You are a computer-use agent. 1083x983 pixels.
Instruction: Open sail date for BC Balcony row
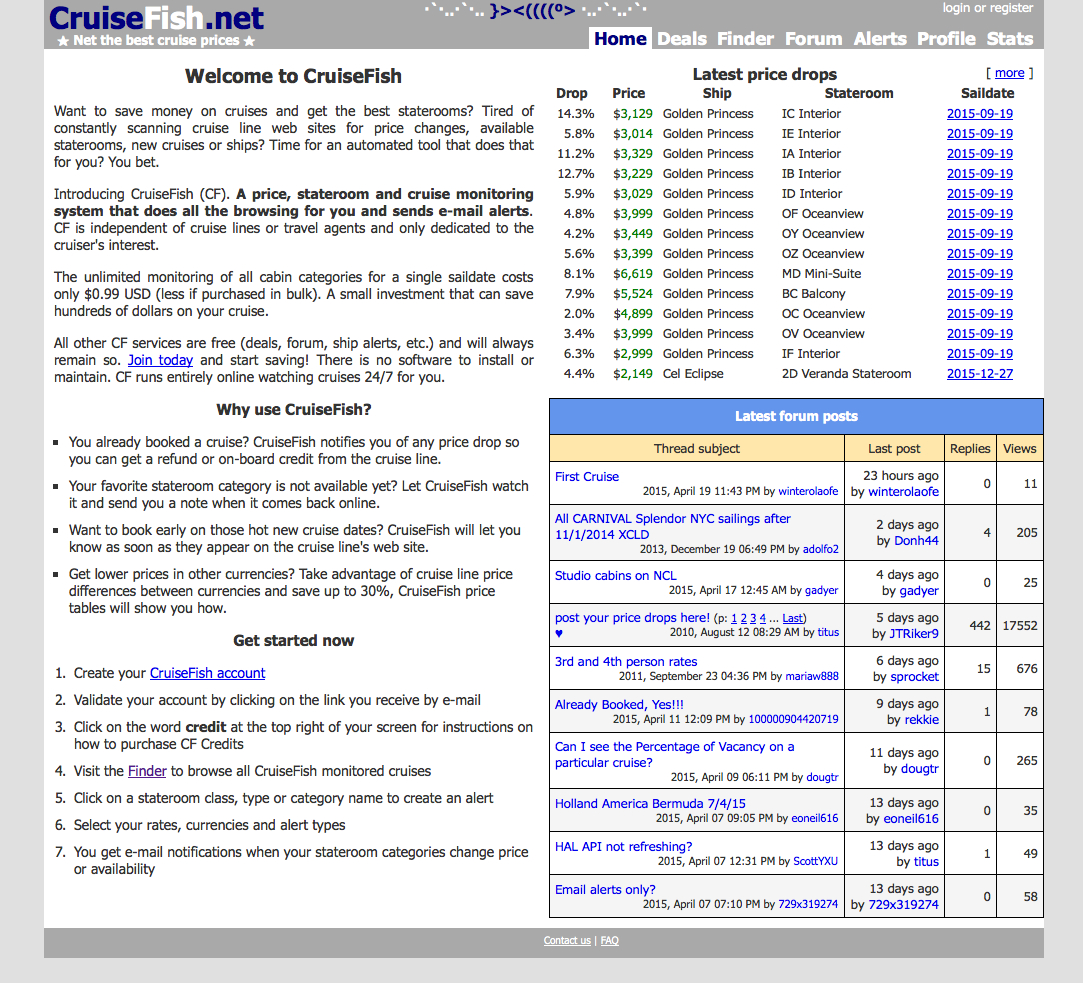[979, 294]
